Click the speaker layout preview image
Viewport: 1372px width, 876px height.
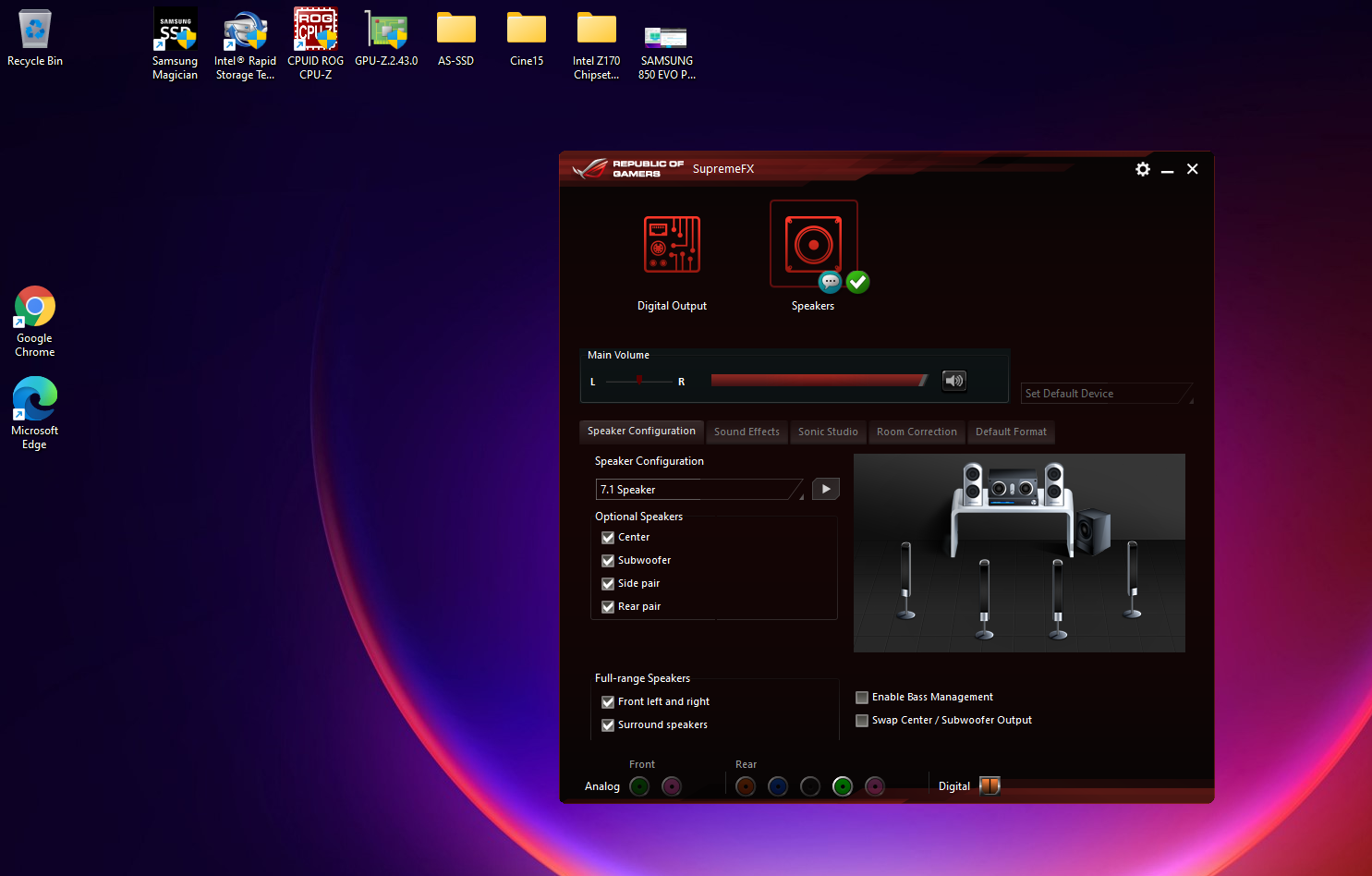coord(1019,553)
